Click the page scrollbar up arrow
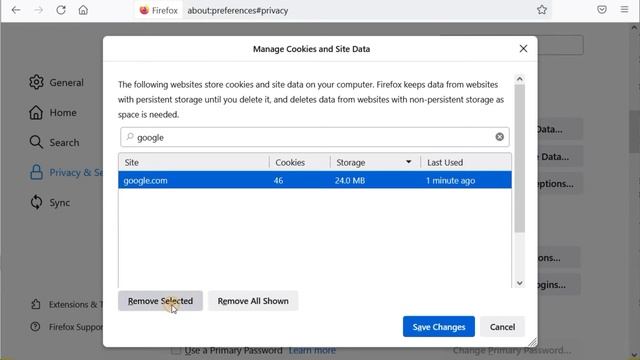This screenshot has height=360, width=640. coord(634,28)
